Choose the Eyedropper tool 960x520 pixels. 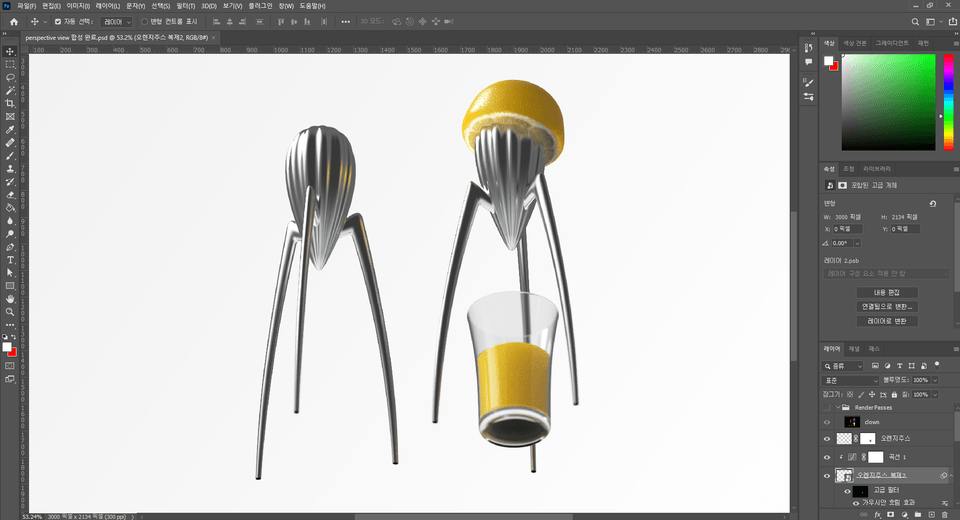pos(10,129)
